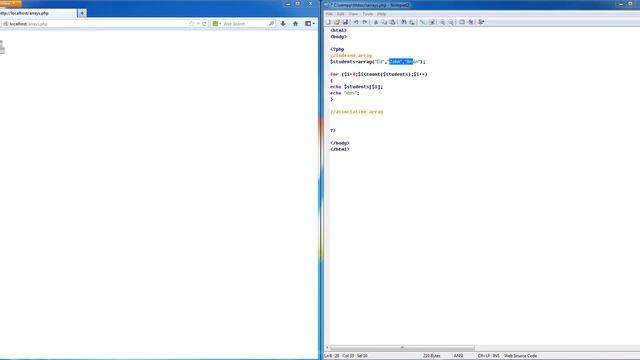
Task: Open the URL history dropdown arrow in Firefox
Action: (198, 24)
